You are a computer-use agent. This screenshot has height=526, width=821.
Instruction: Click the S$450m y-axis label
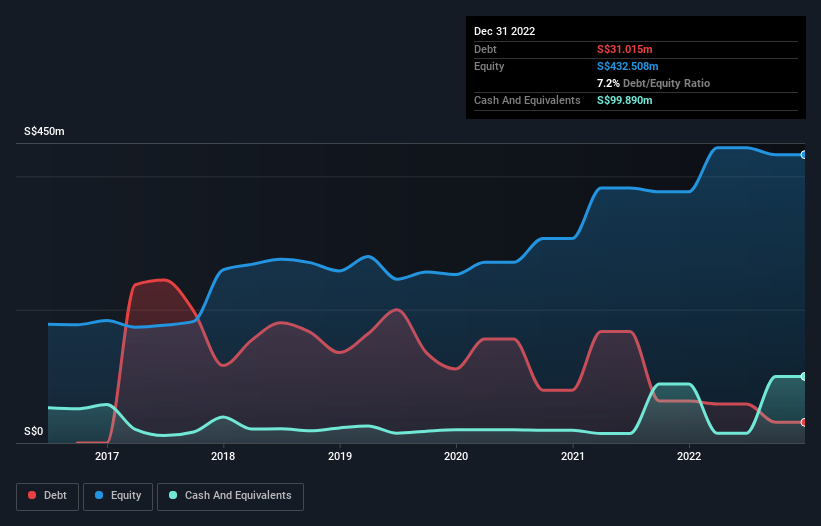coord(44,131)
